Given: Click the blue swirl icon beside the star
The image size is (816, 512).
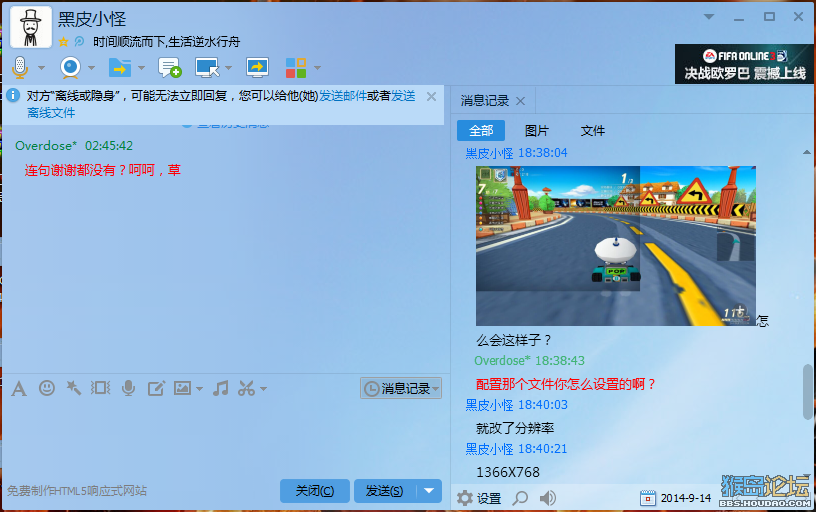Looking at the screenshot, I should [79, 41].
